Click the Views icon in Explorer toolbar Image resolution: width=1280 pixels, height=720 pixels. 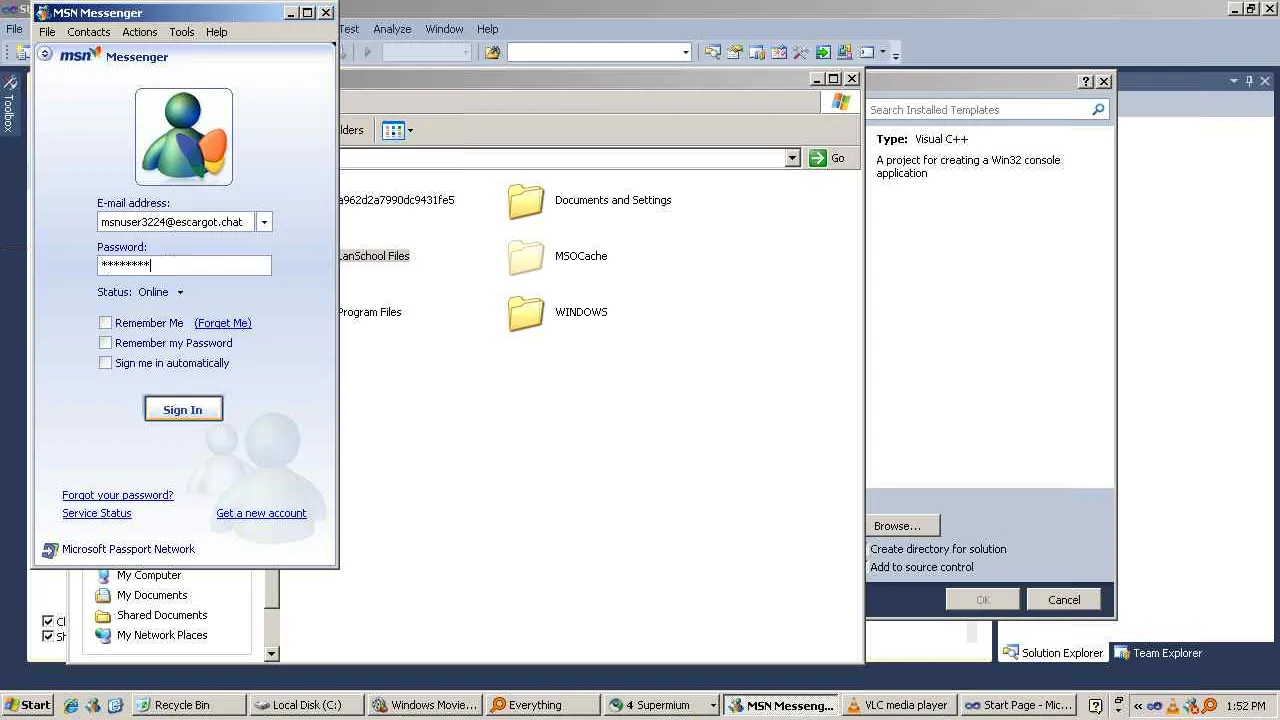pos(393,130)
